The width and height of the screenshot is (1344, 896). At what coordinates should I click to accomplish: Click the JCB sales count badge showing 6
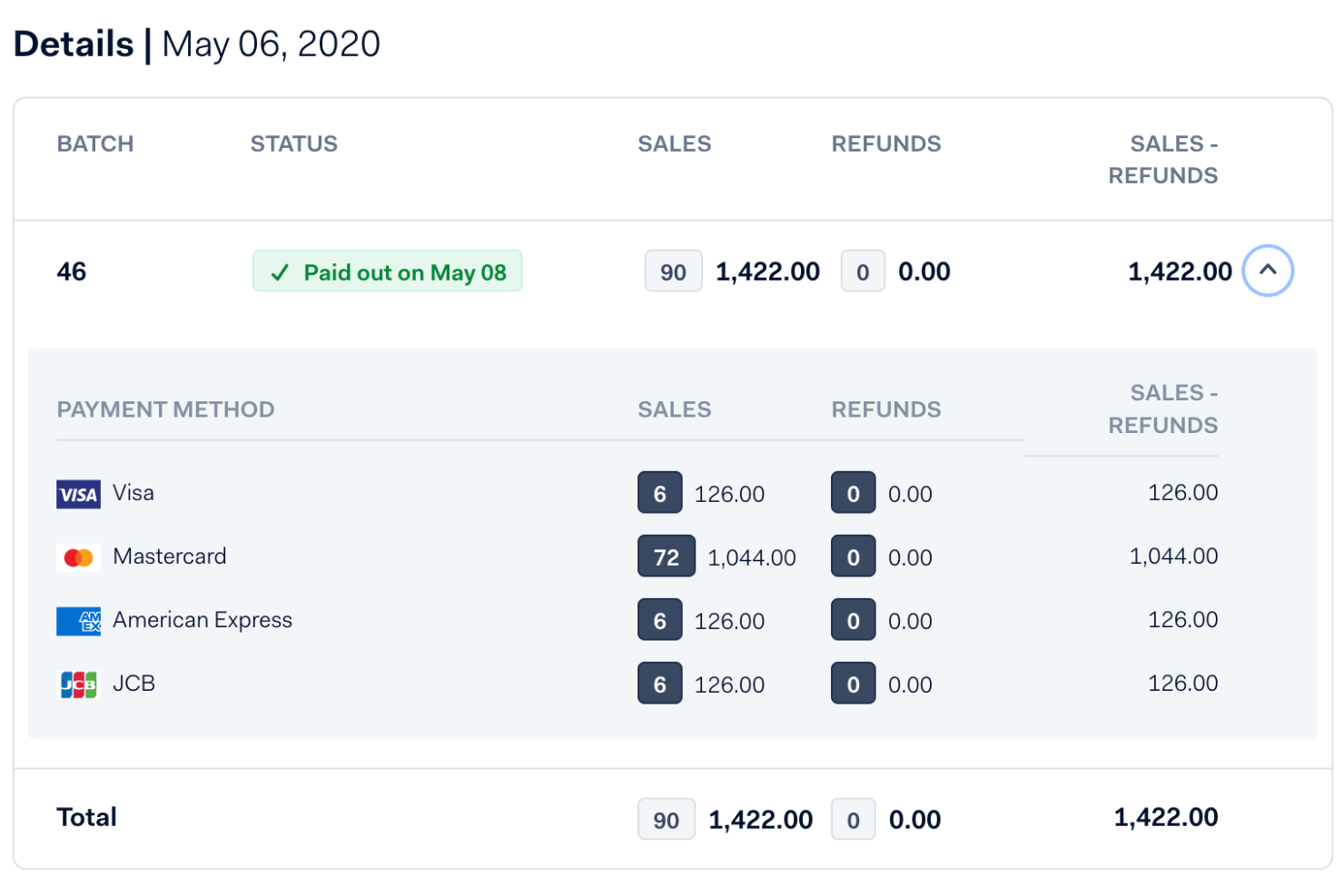(x=659, y=683)
